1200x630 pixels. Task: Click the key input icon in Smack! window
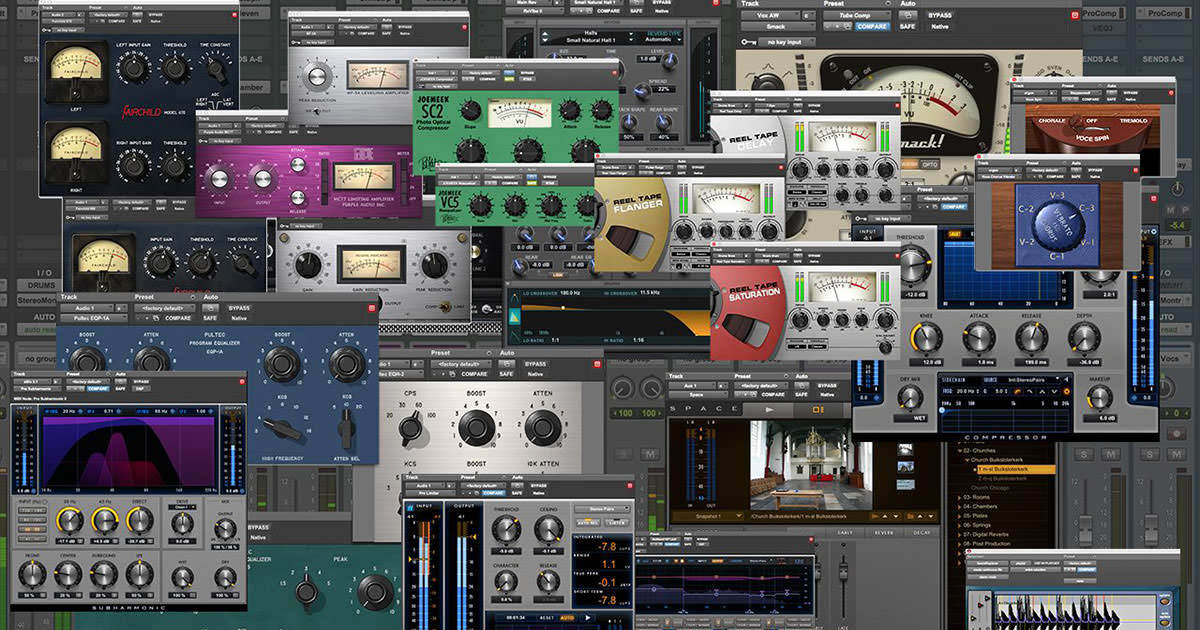(x=748, y=44)
